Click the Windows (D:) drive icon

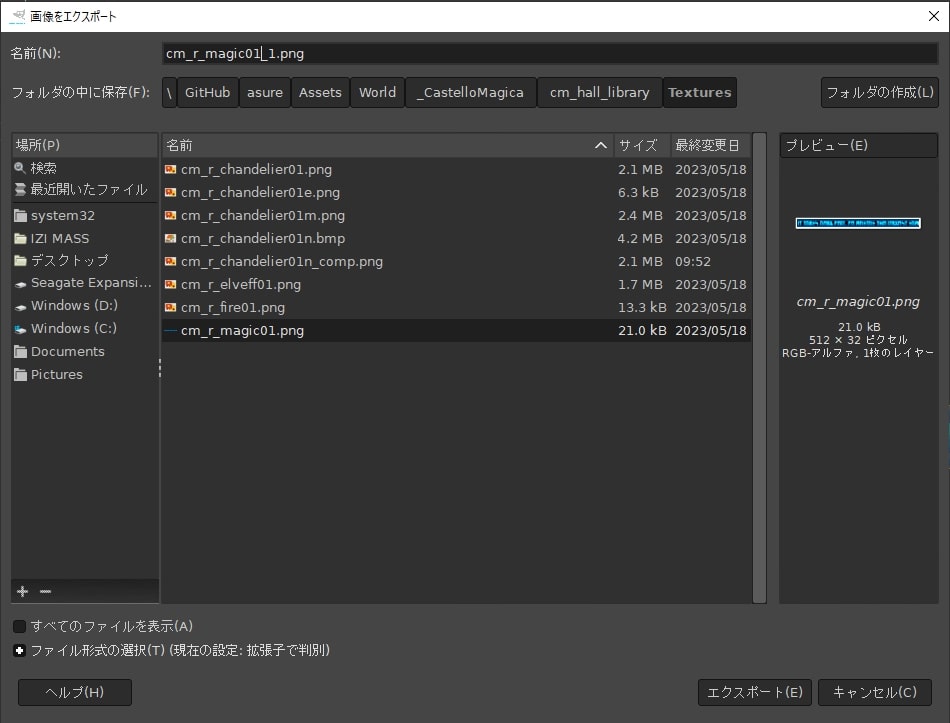21,306
